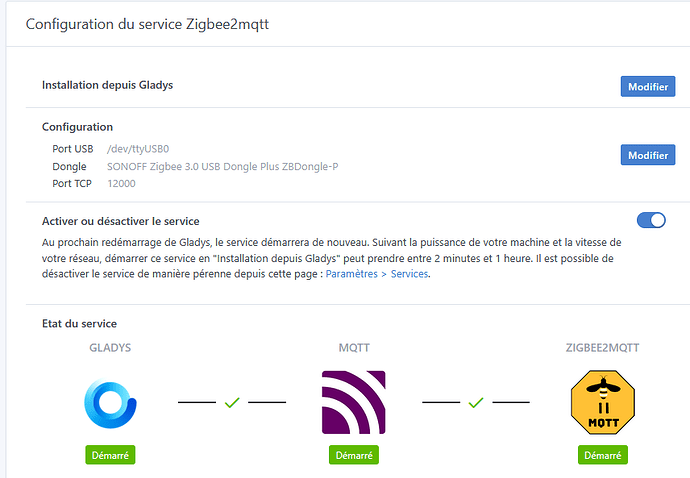
Task: Click the Installation depuis Gladys label
Action: [x=107, y=85]
